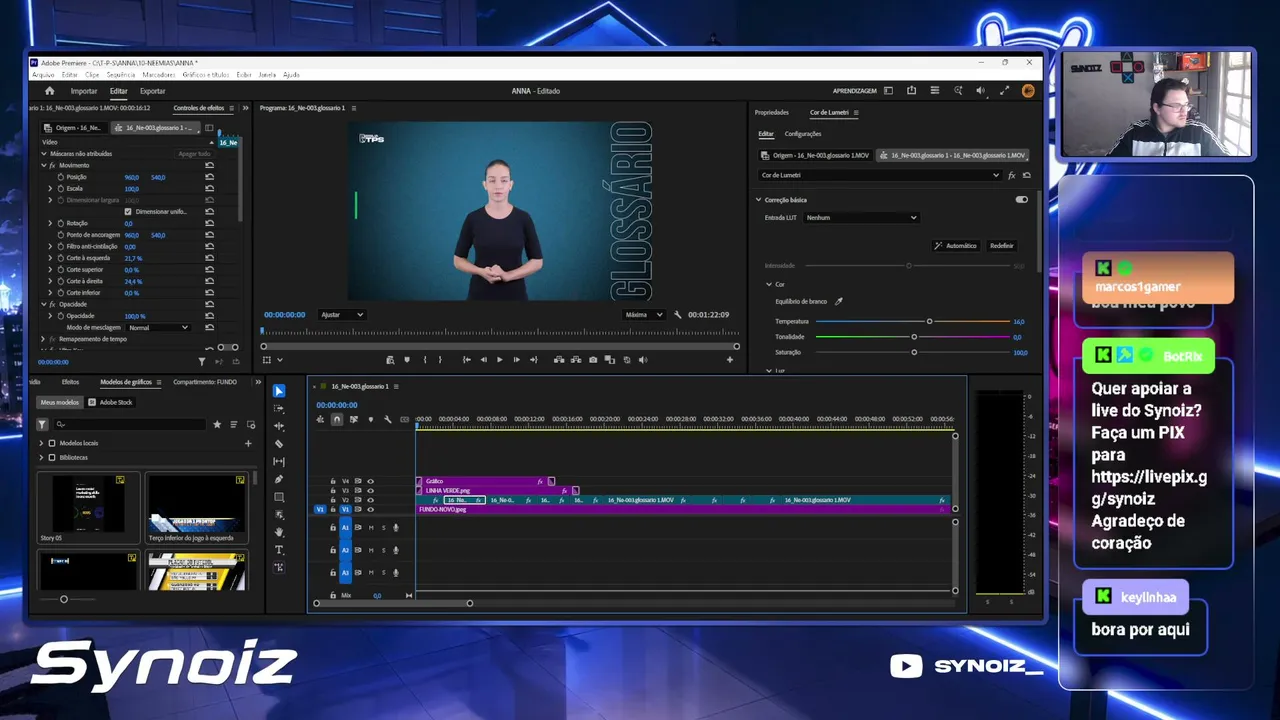This screenshot has width=1280, height=720.
Task: Open the Máxima playback resolution dropdown
Action: pos(643,314)
